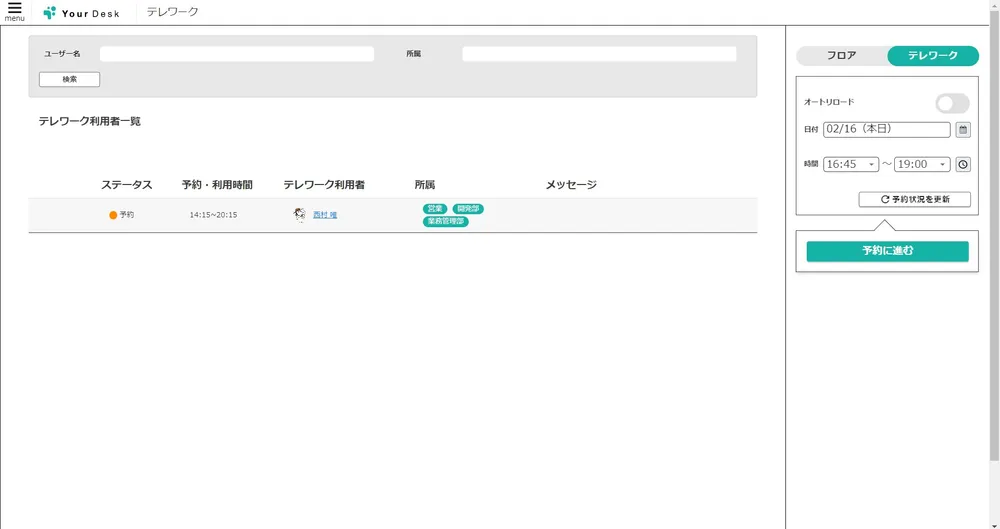
Task: Click the clock icon beside time range
Action: point(963,164)
